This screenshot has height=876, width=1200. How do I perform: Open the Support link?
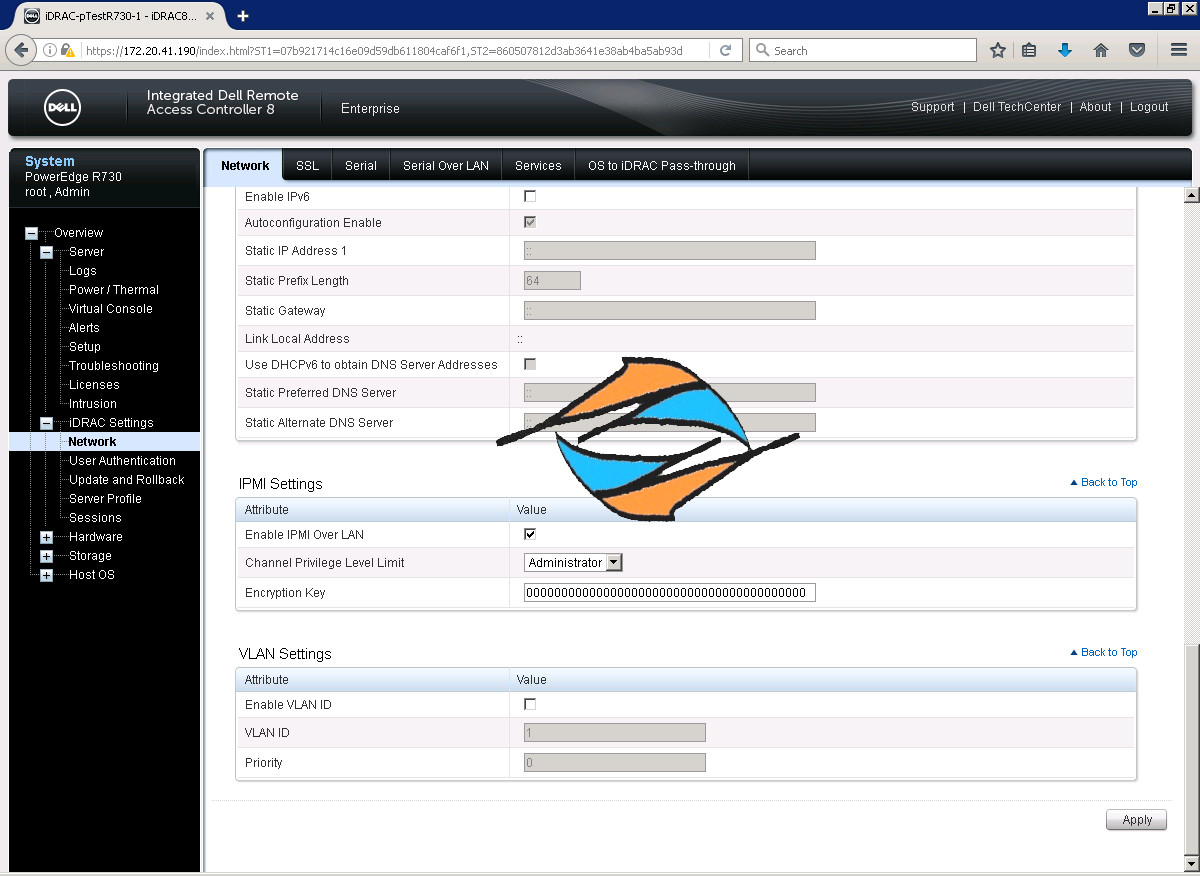[932, 107]
